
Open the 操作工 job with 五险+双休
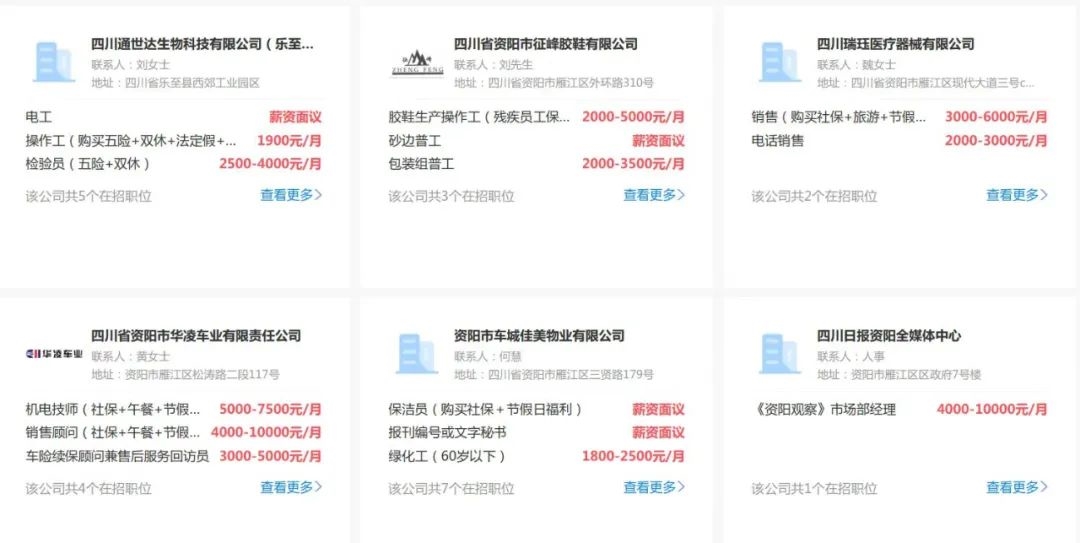(131, 141)
